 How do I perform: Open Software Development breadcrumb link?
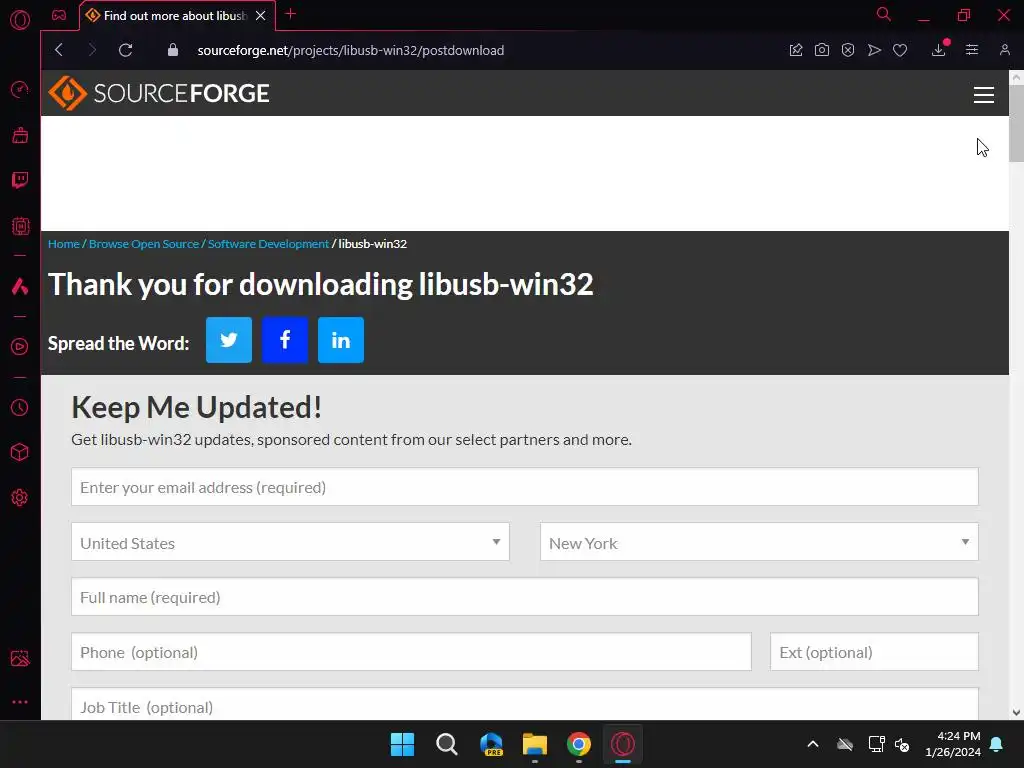pyautogui.click(x=268, y=244)
